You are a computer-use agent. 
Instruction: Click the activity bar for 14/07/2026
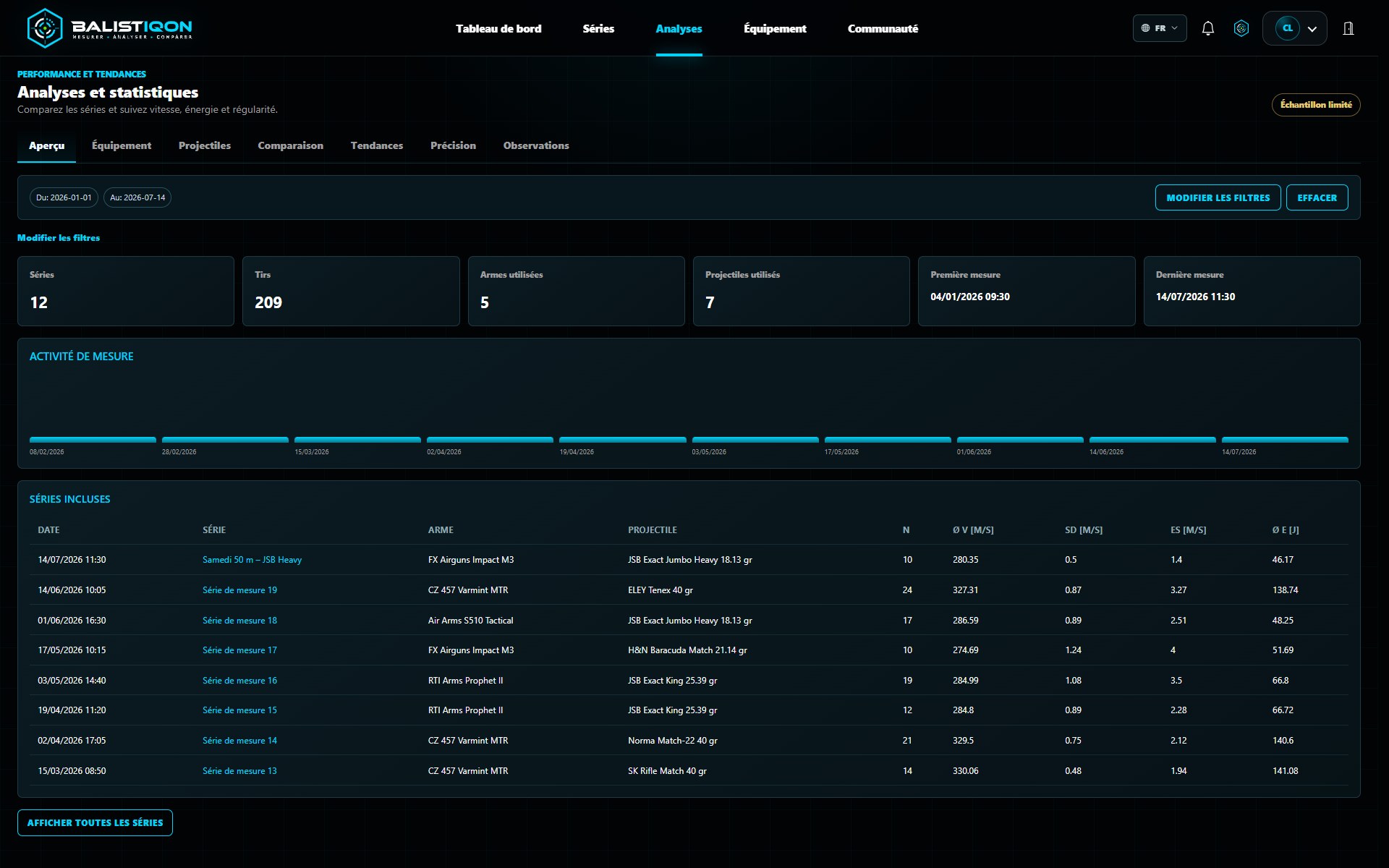(x=1285, y=440)
